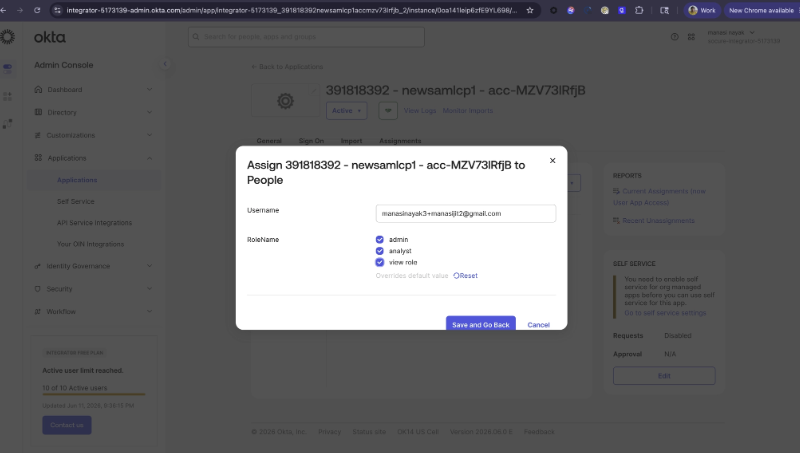
Task: Click the Applications grid icon in sidebar
Action: coord(38,158)
